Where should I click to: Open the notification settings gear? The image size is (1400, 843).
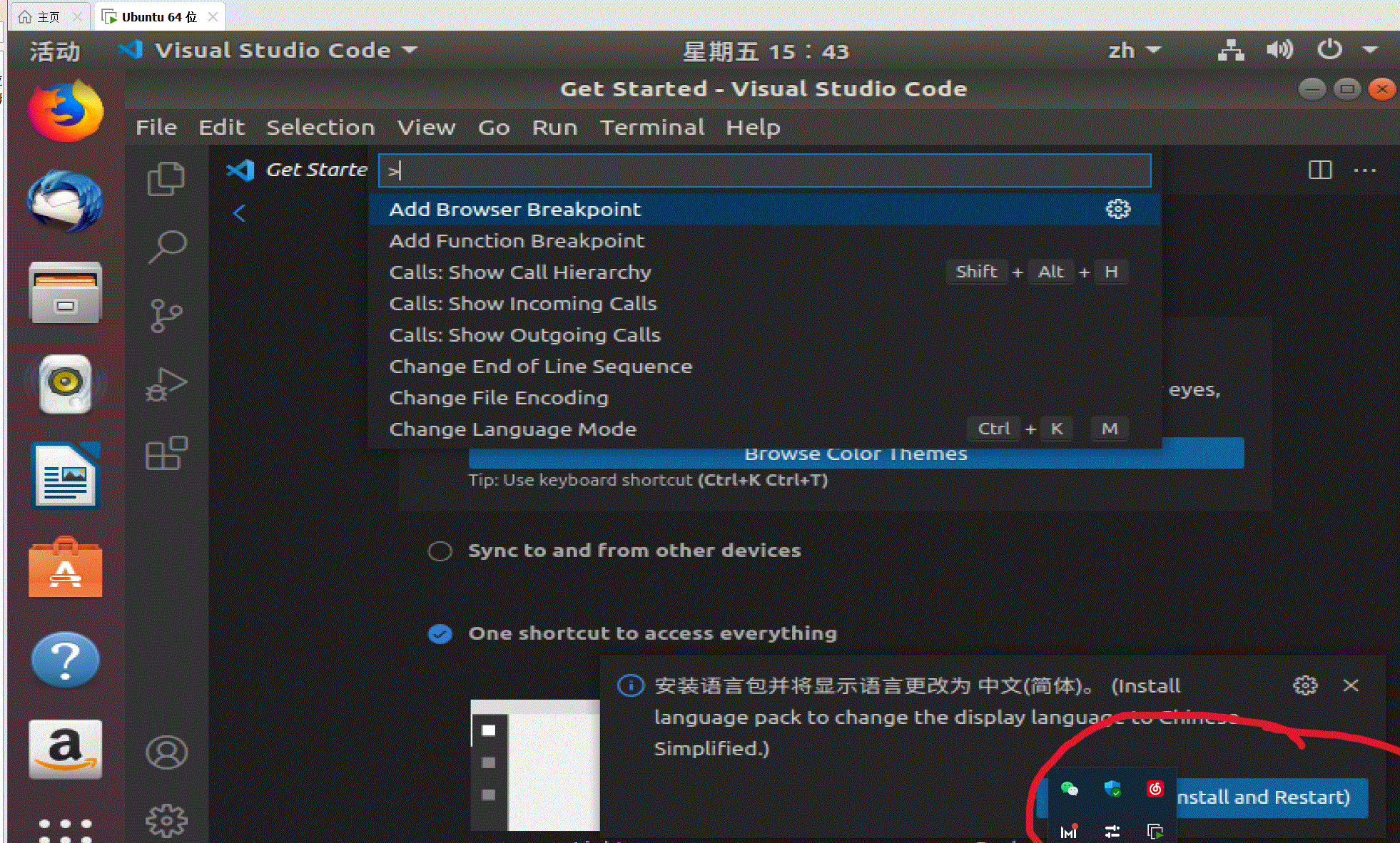[1305, 685]
